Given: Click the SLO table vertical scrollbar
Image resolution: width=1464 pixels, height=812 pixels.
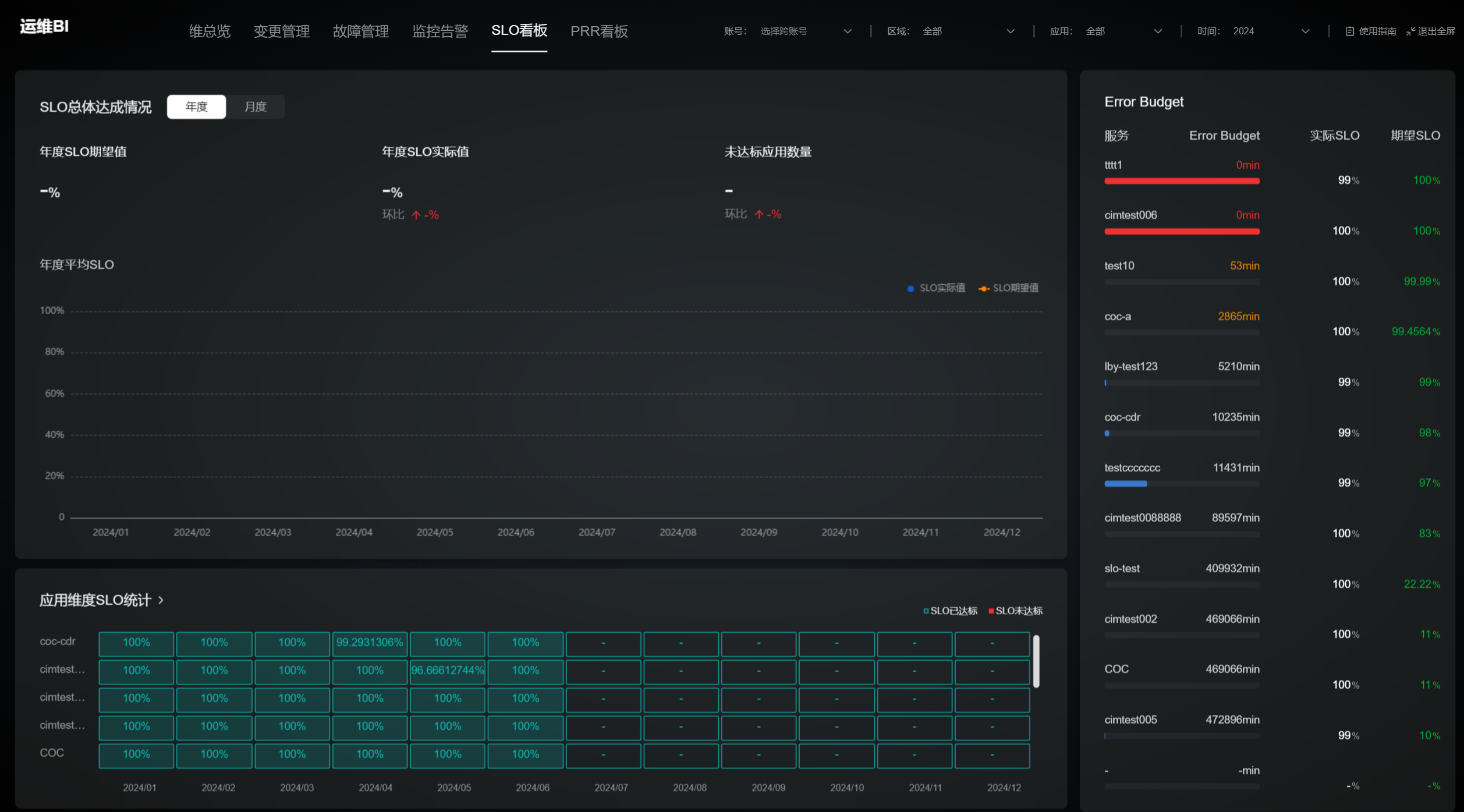Looking at the screenshot, I should [1036, 661].
